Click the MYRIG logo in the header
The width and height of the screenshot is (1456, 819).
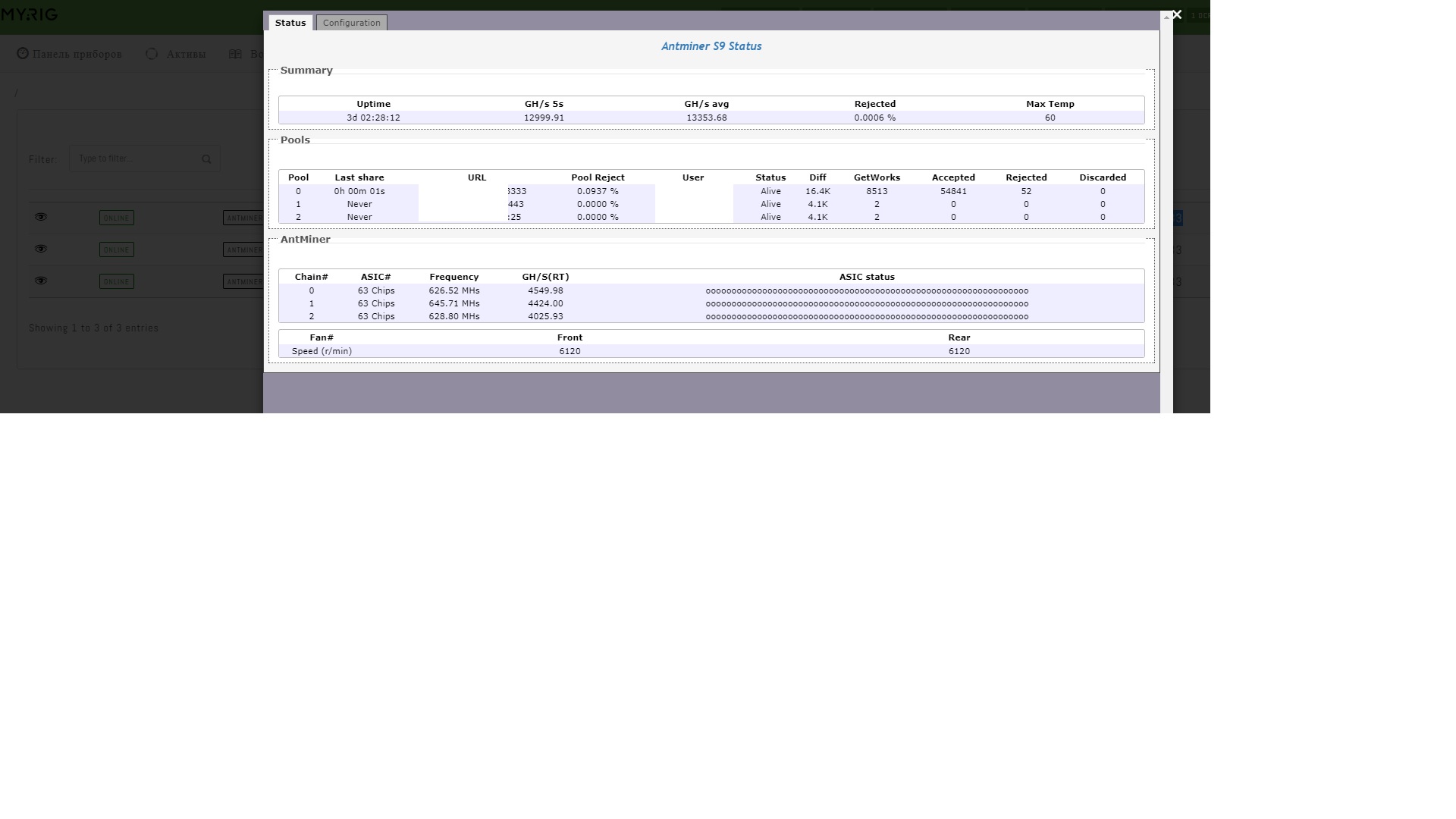[x=29, y=14]
